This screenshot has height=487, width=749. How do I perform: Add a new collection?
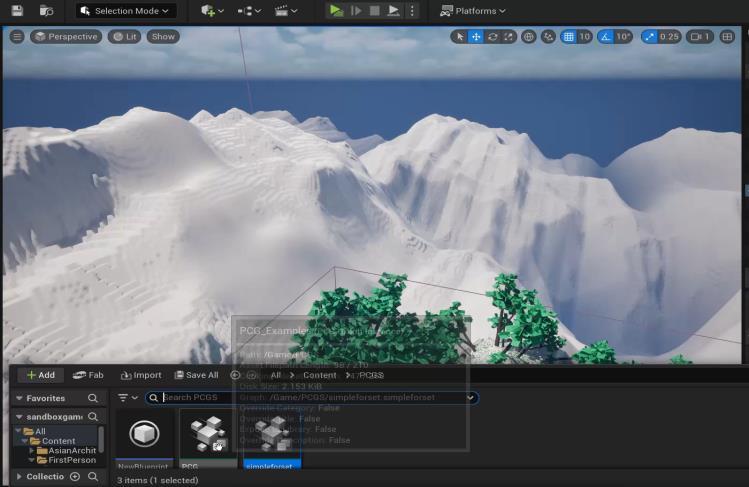coord(75,476)
